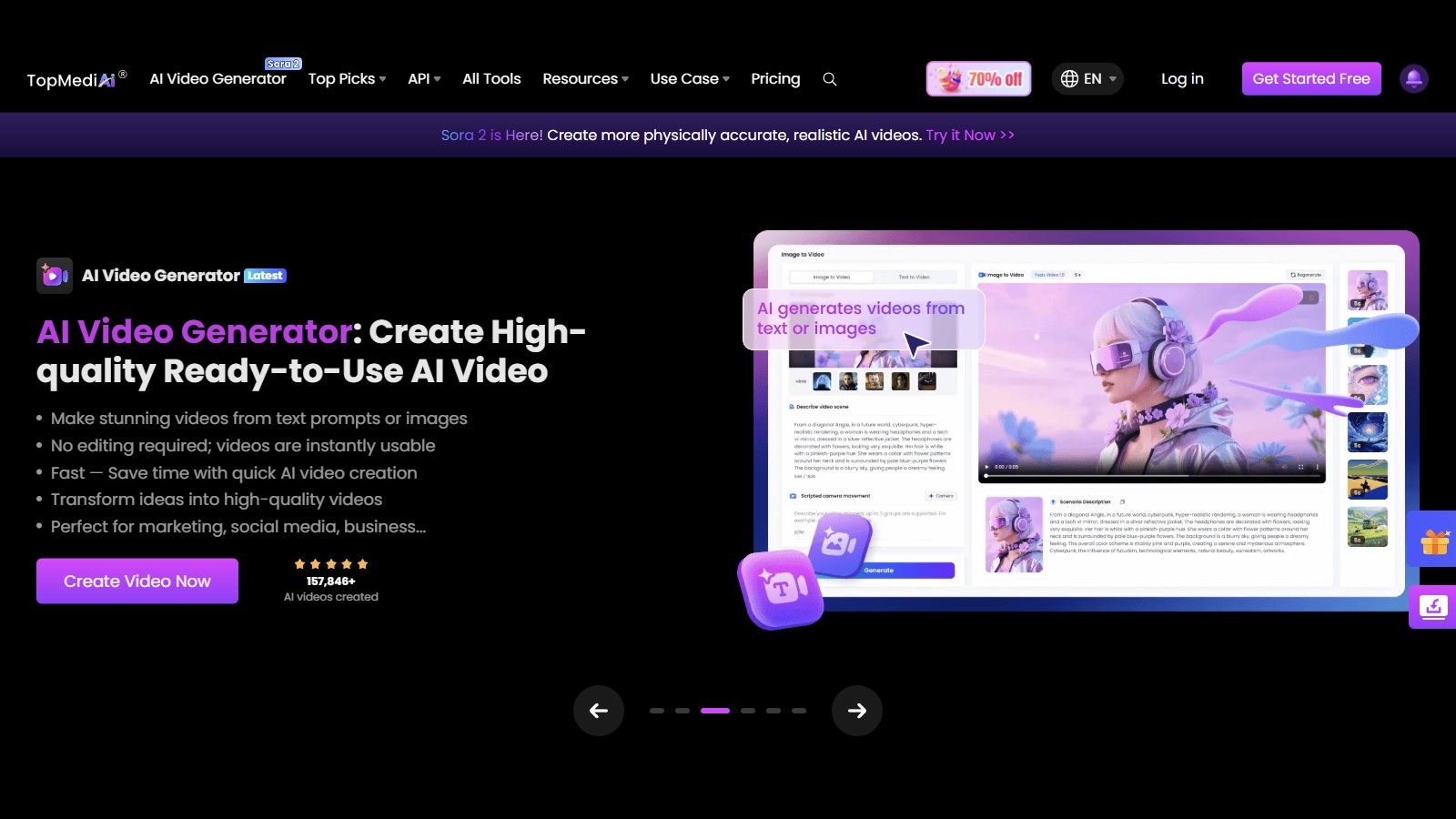Image resolution: width=1456 pixels, height=819 pixels.
Task: Select the fourth carousel indicator
Action: click(x=748, y=711)
